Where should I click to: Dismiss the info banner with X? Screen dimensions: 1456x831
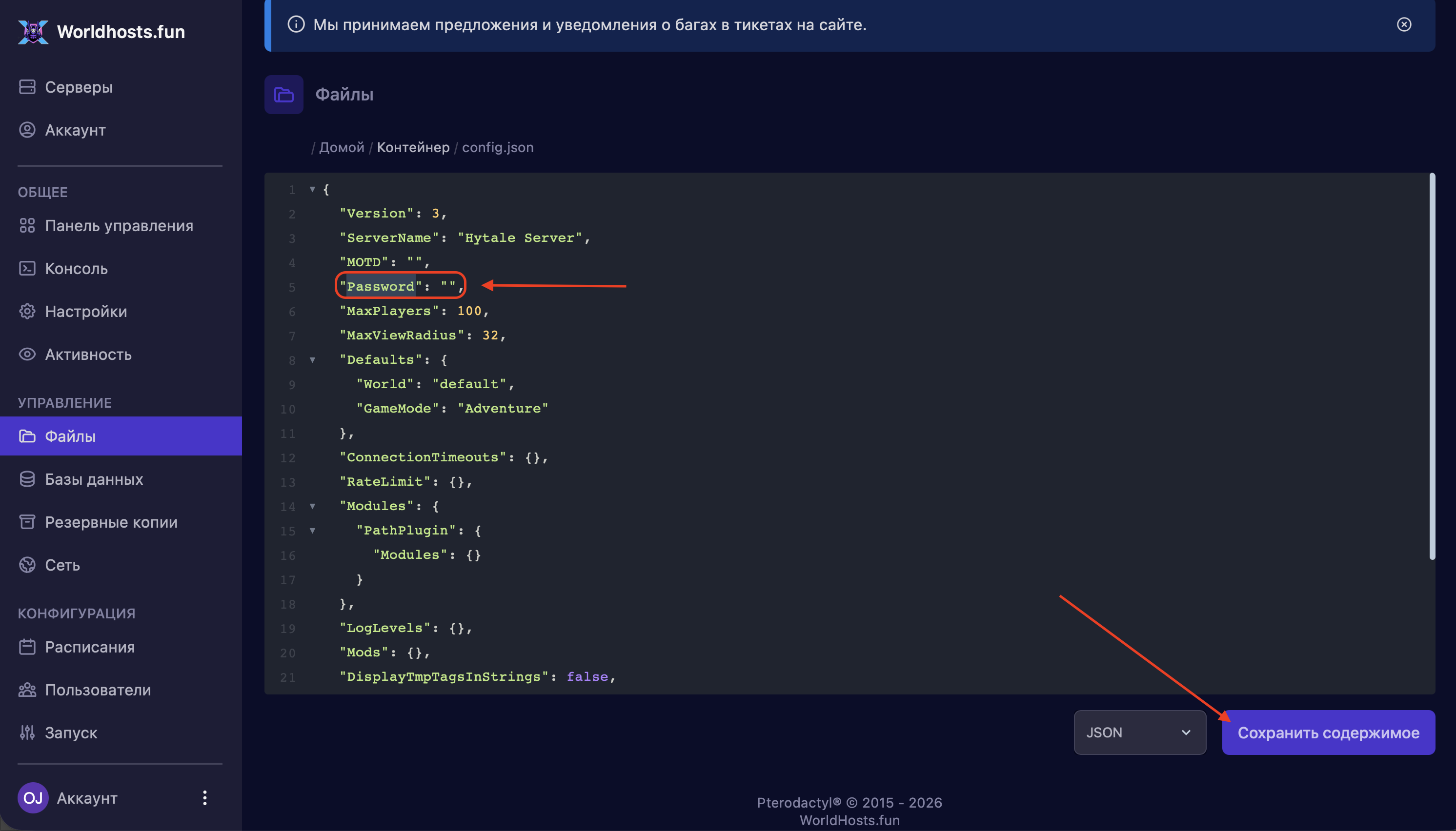pos(1403,24)
